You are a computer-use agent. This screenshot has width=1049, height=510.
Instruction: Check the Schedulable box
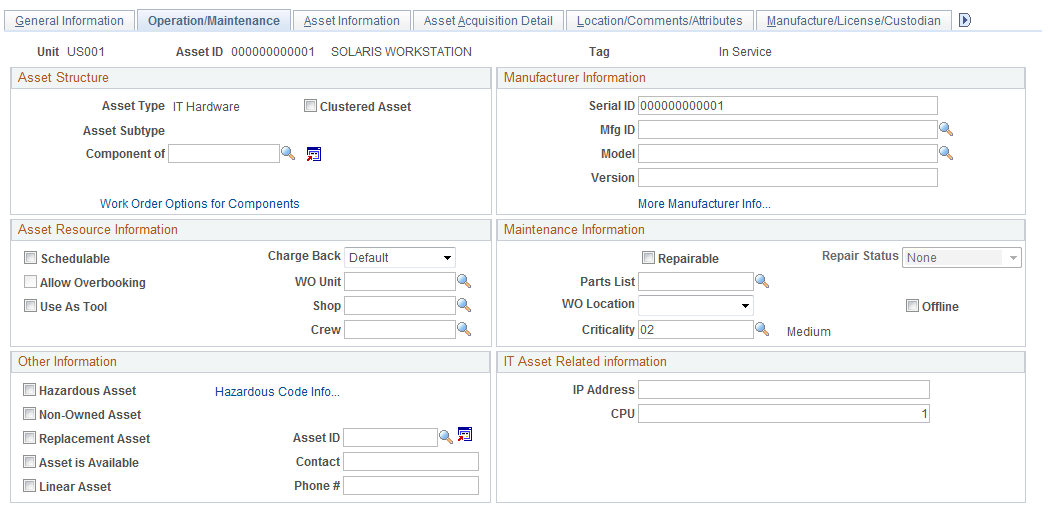click(30, 258)
